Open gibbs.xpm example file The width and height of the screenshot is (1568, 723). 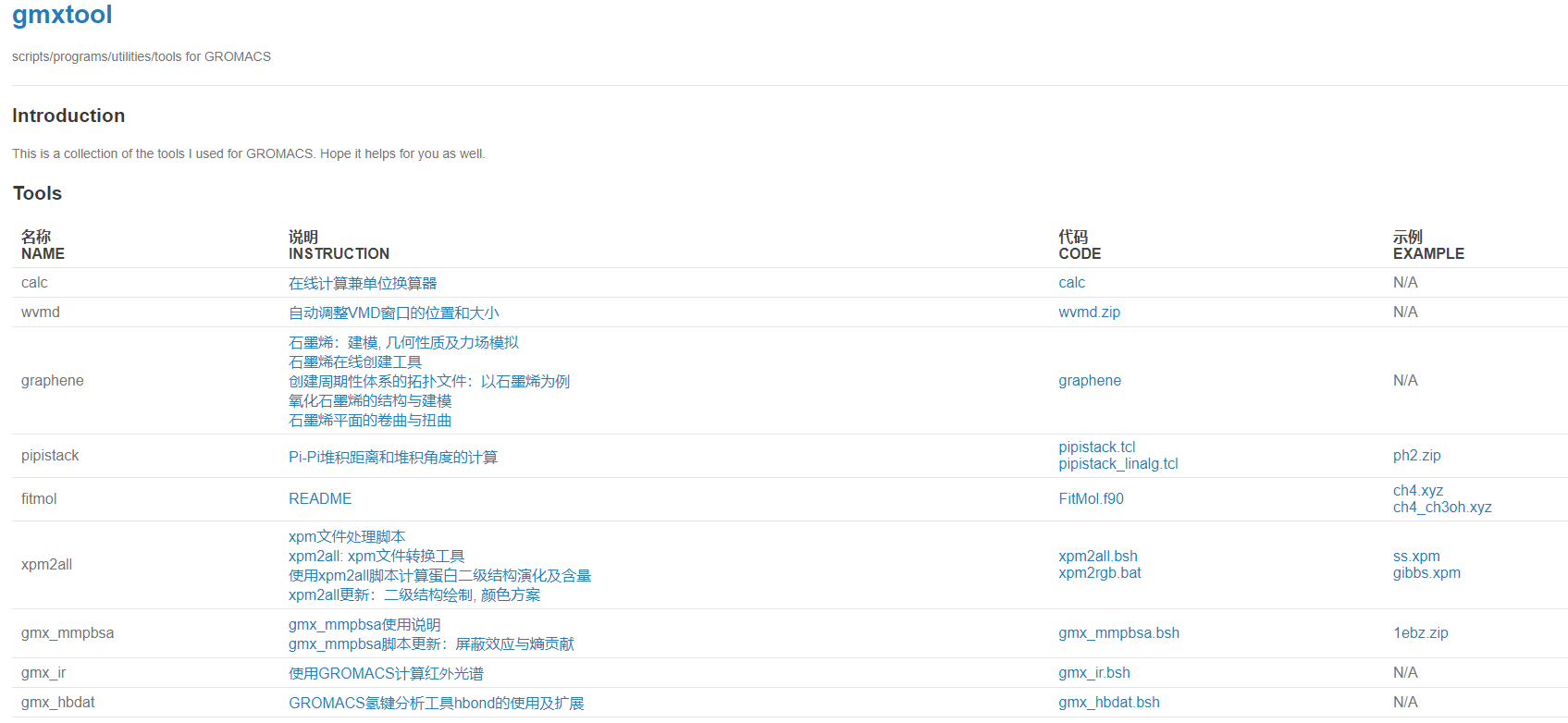pyautogui.click(x=1426, y=573)
